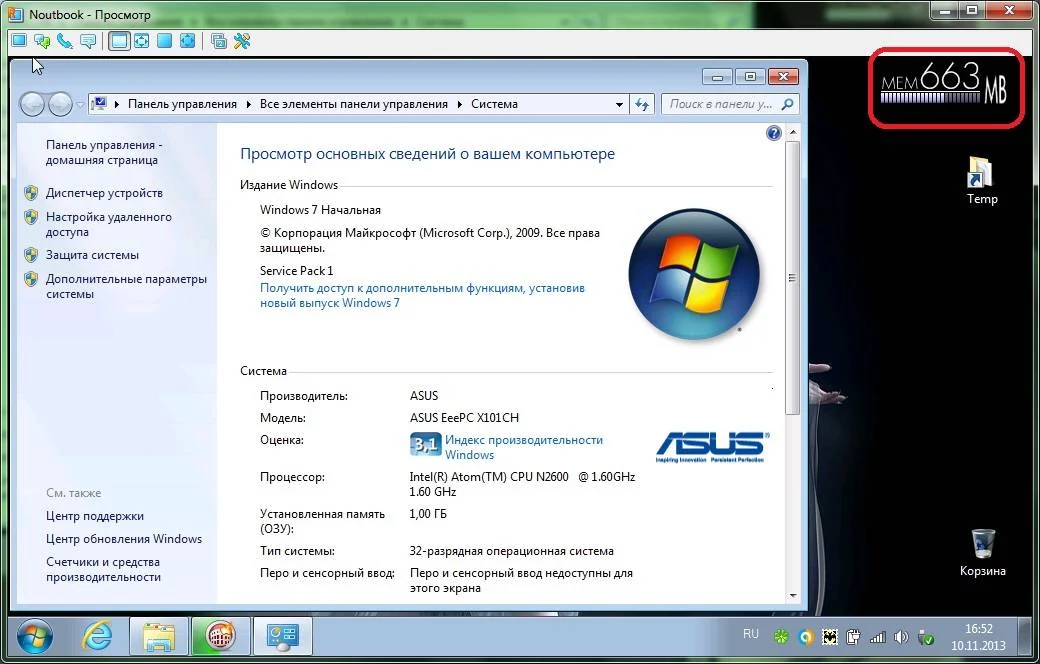Click the network signal bars tray icon

click(x=878, y=637)
